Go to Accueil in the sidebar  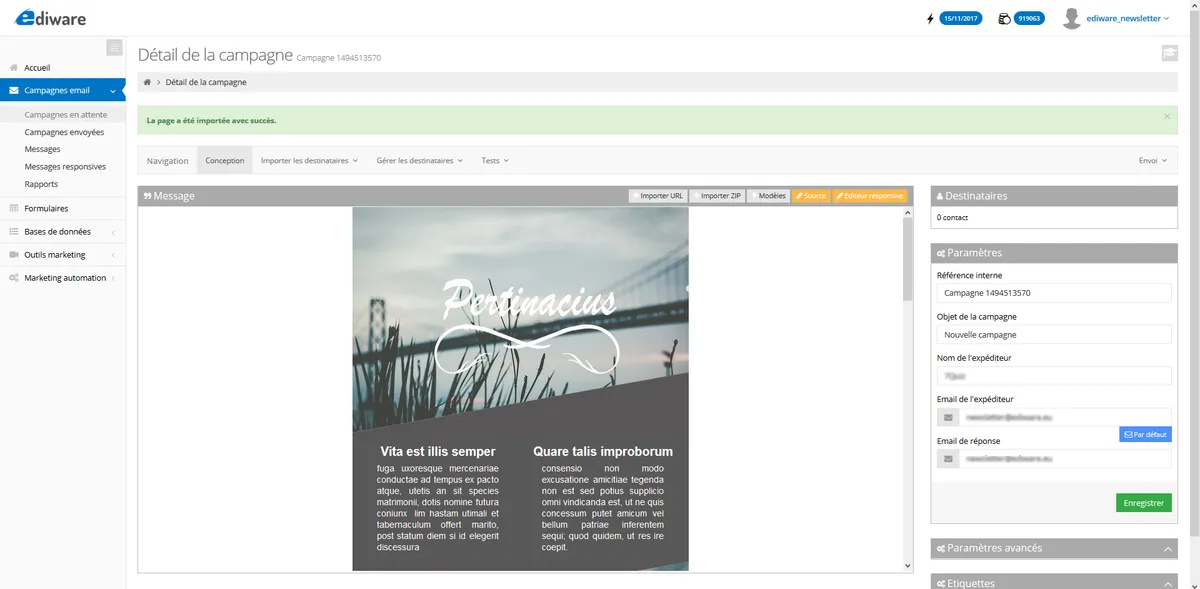(x=37, y=68)
